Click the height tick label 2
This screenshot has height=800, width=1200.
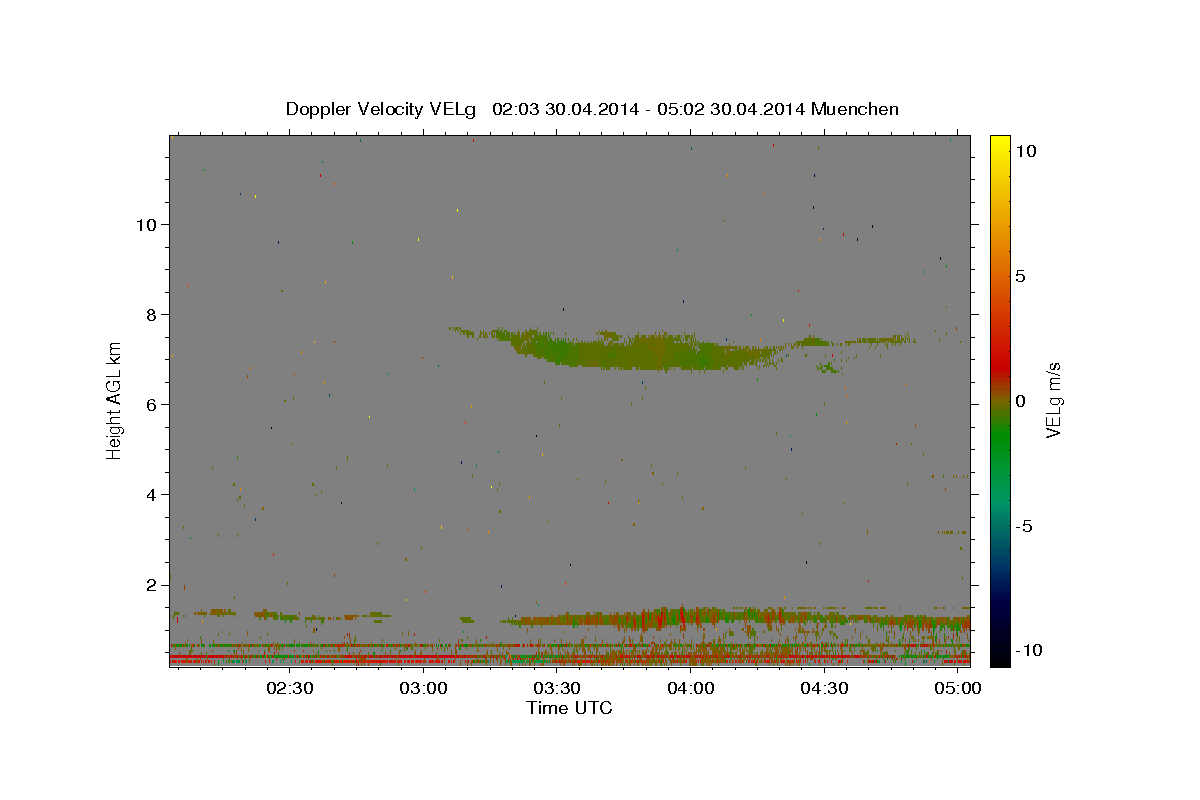click(152, 584)
